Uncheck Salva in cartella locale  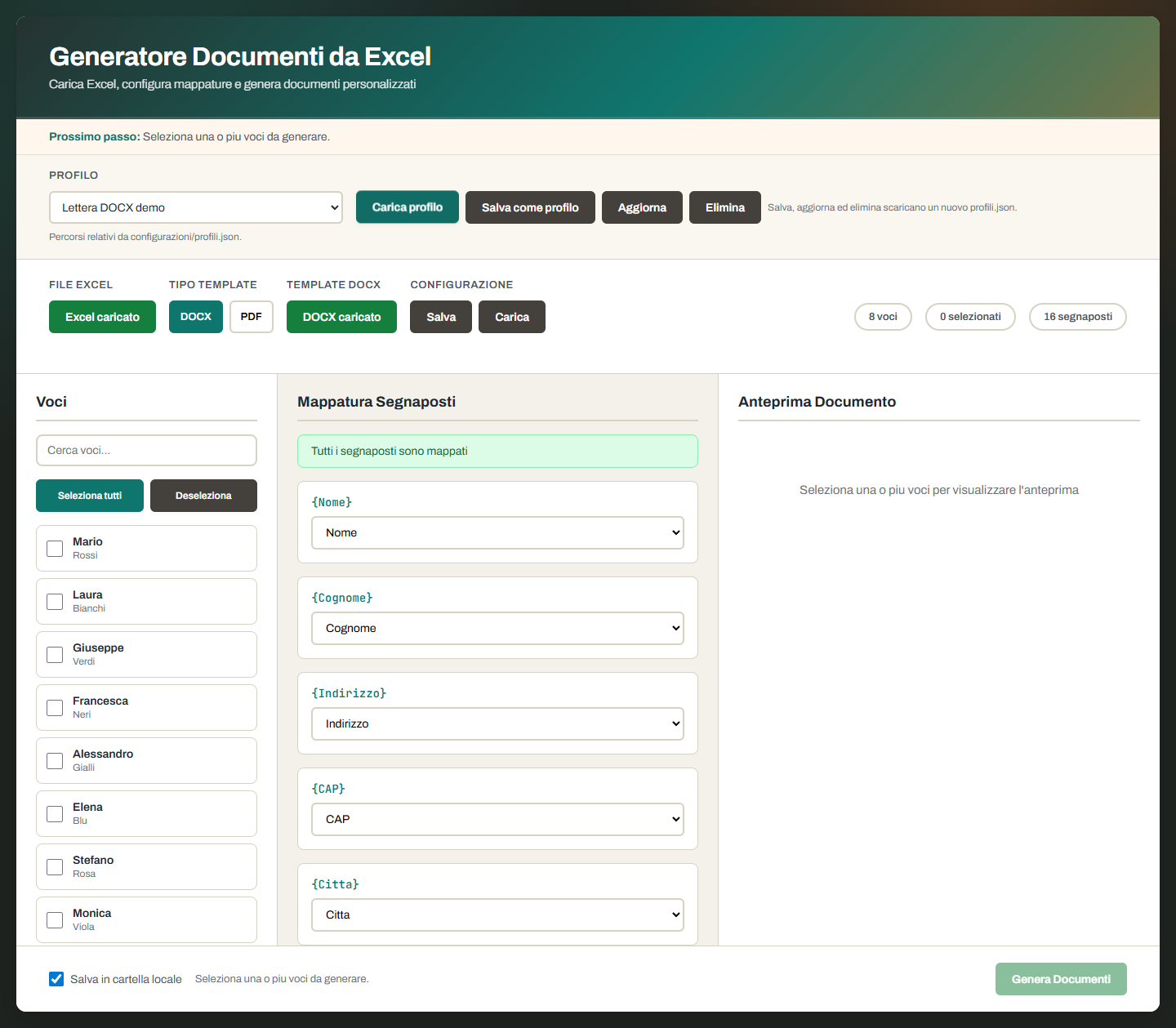pos(56,979)
